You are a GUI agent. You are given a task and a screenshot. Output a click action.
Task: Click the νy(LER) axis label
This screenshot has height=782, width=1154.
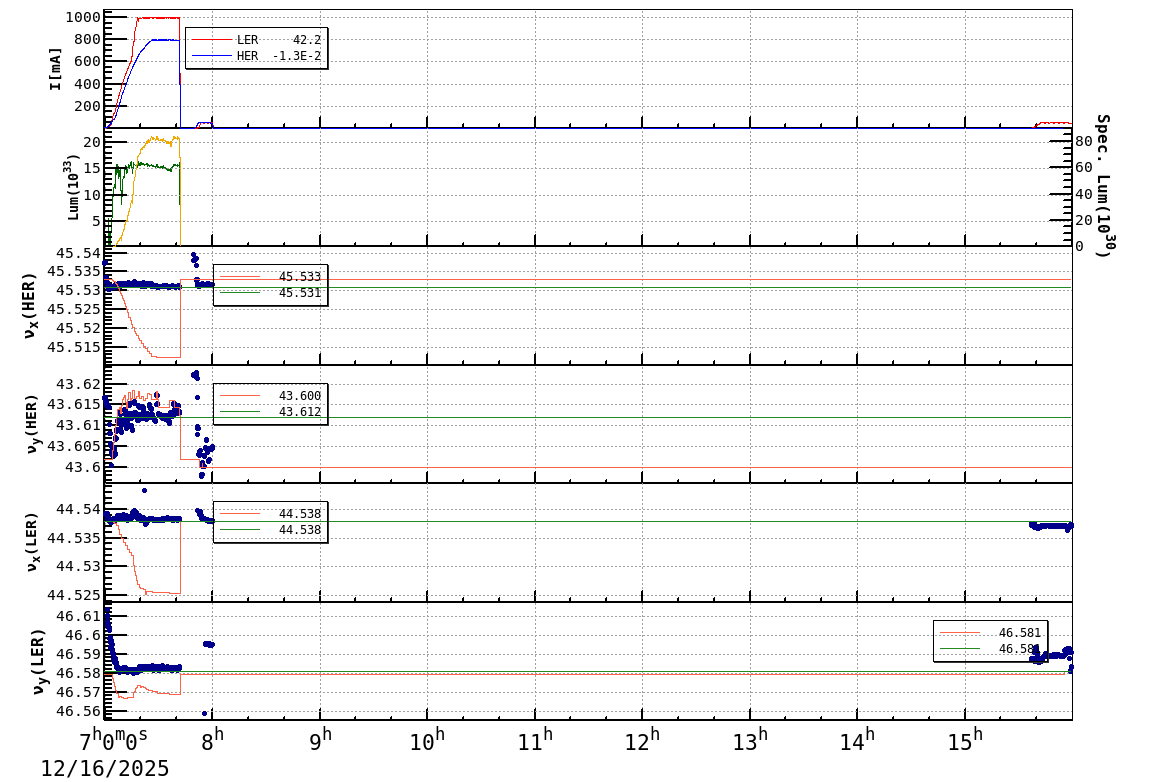tap(38, 662)
